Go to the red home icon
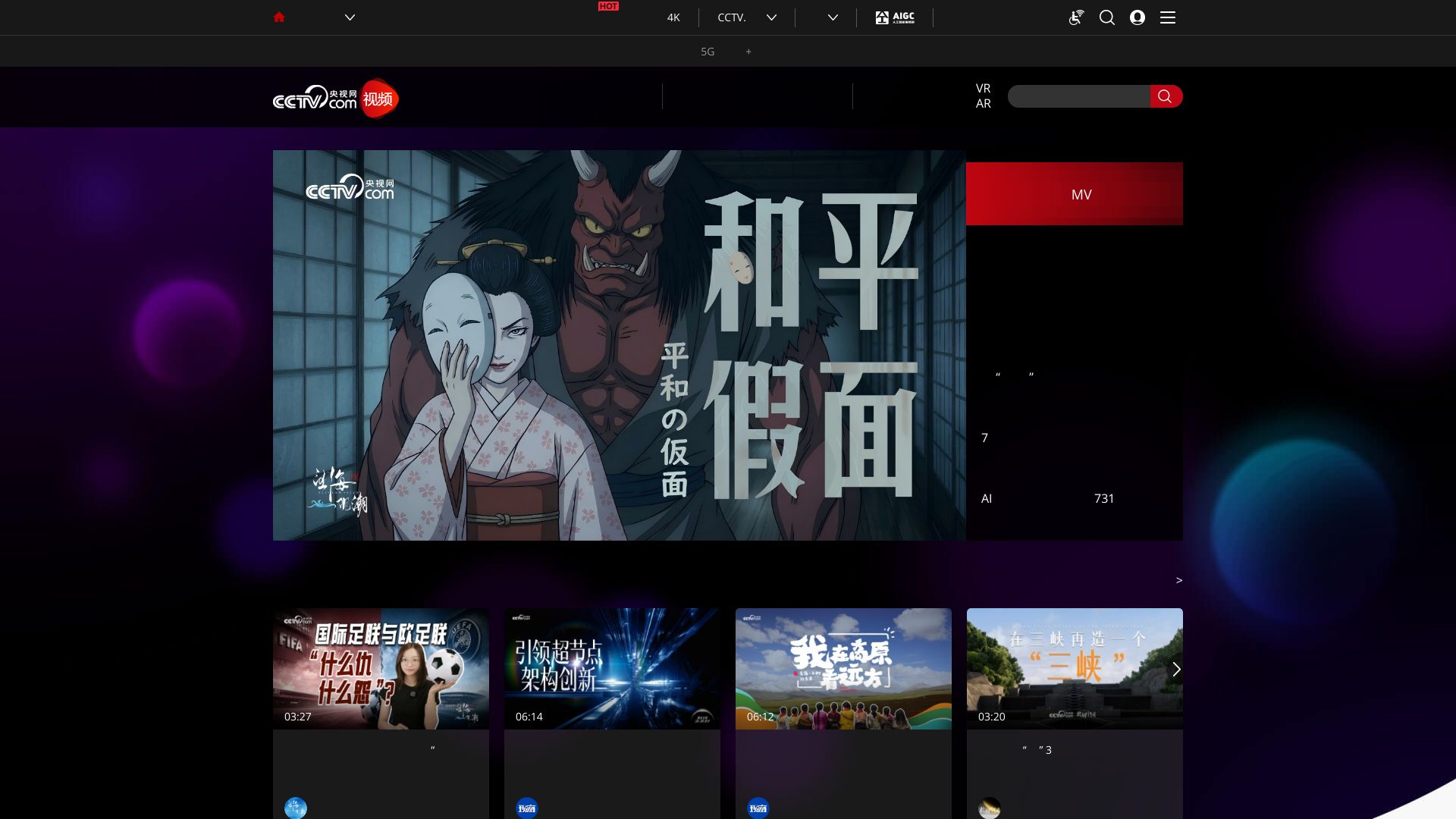Image resolution: width=1456 pixels, height=819 pixels. [279, 17]
